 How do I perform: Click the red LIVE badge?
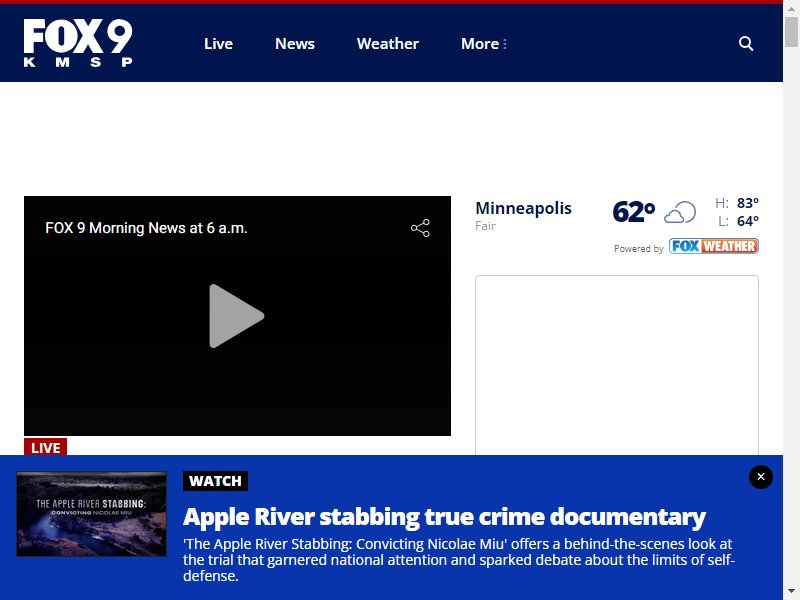coord(45,447)
